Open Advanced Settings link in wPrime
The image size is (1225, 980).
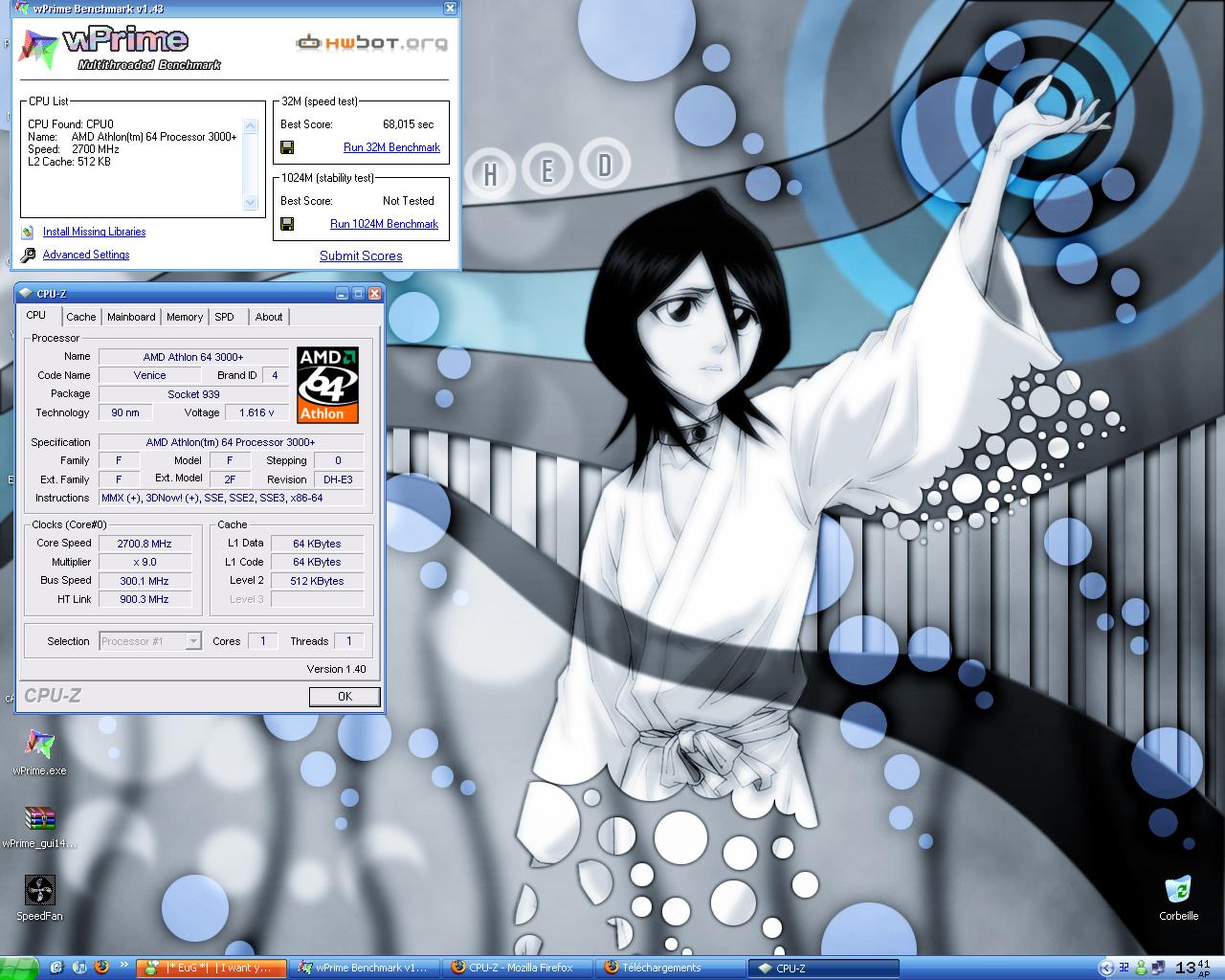86,255
